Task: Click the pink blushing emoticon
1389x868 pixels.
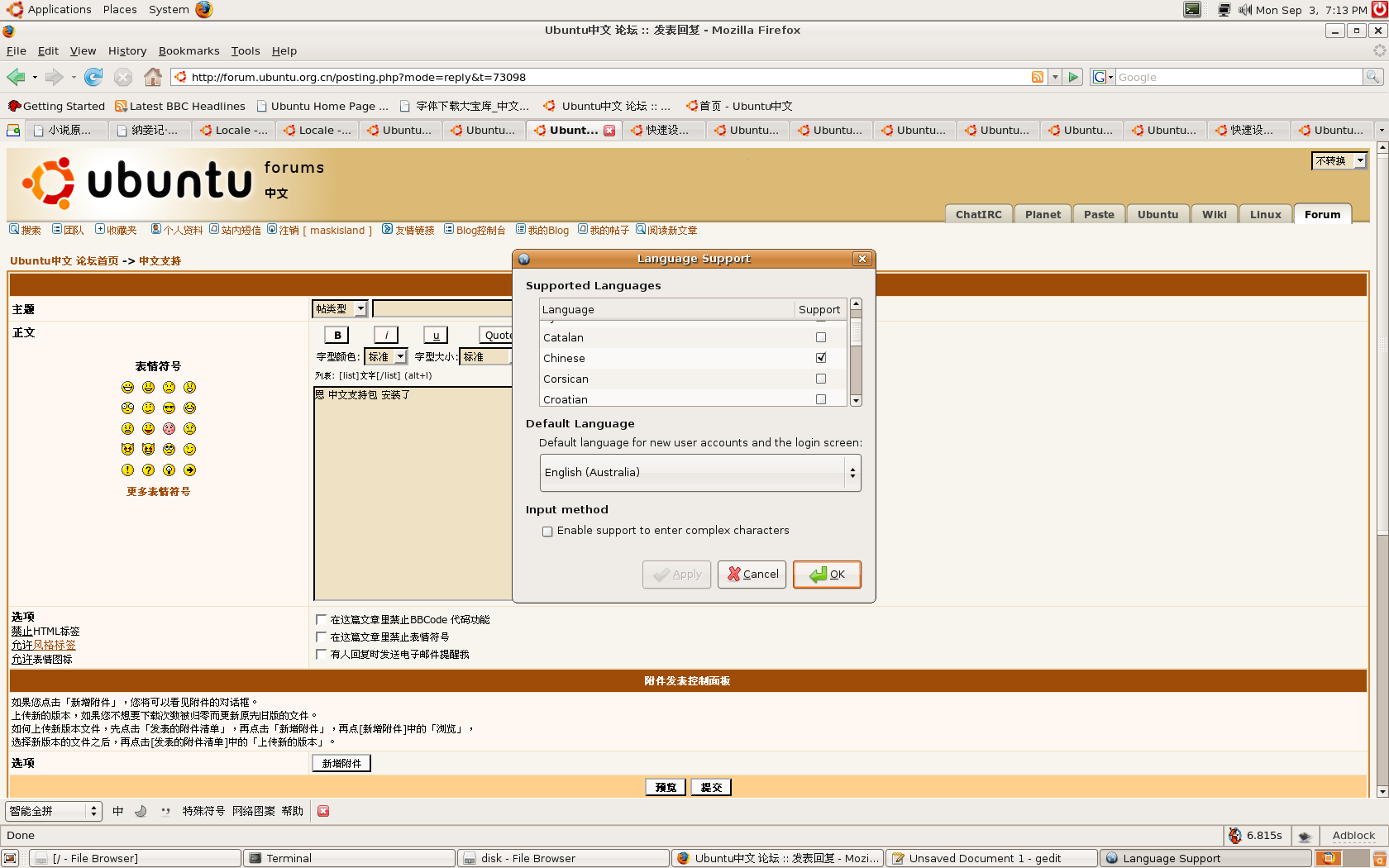Action: click(x=169, y=428)
